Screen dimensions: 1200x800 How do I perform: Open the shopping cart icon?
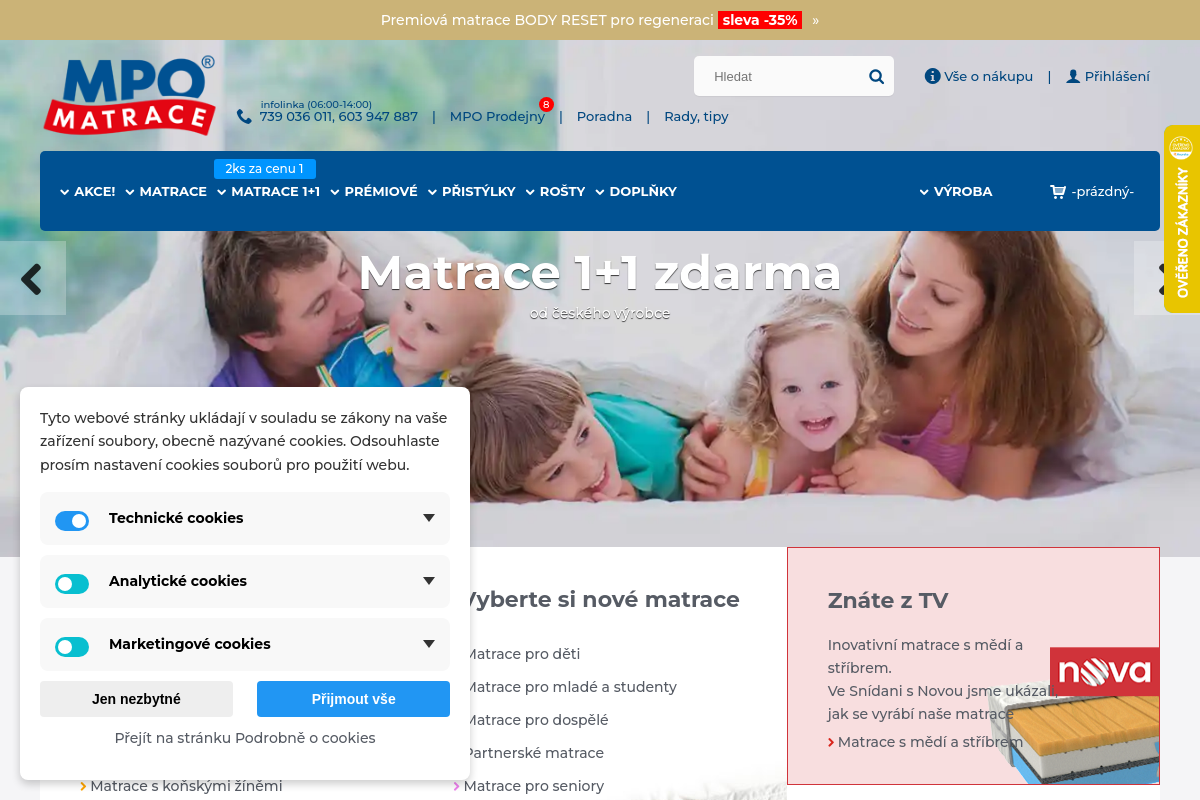(1057, 192)
